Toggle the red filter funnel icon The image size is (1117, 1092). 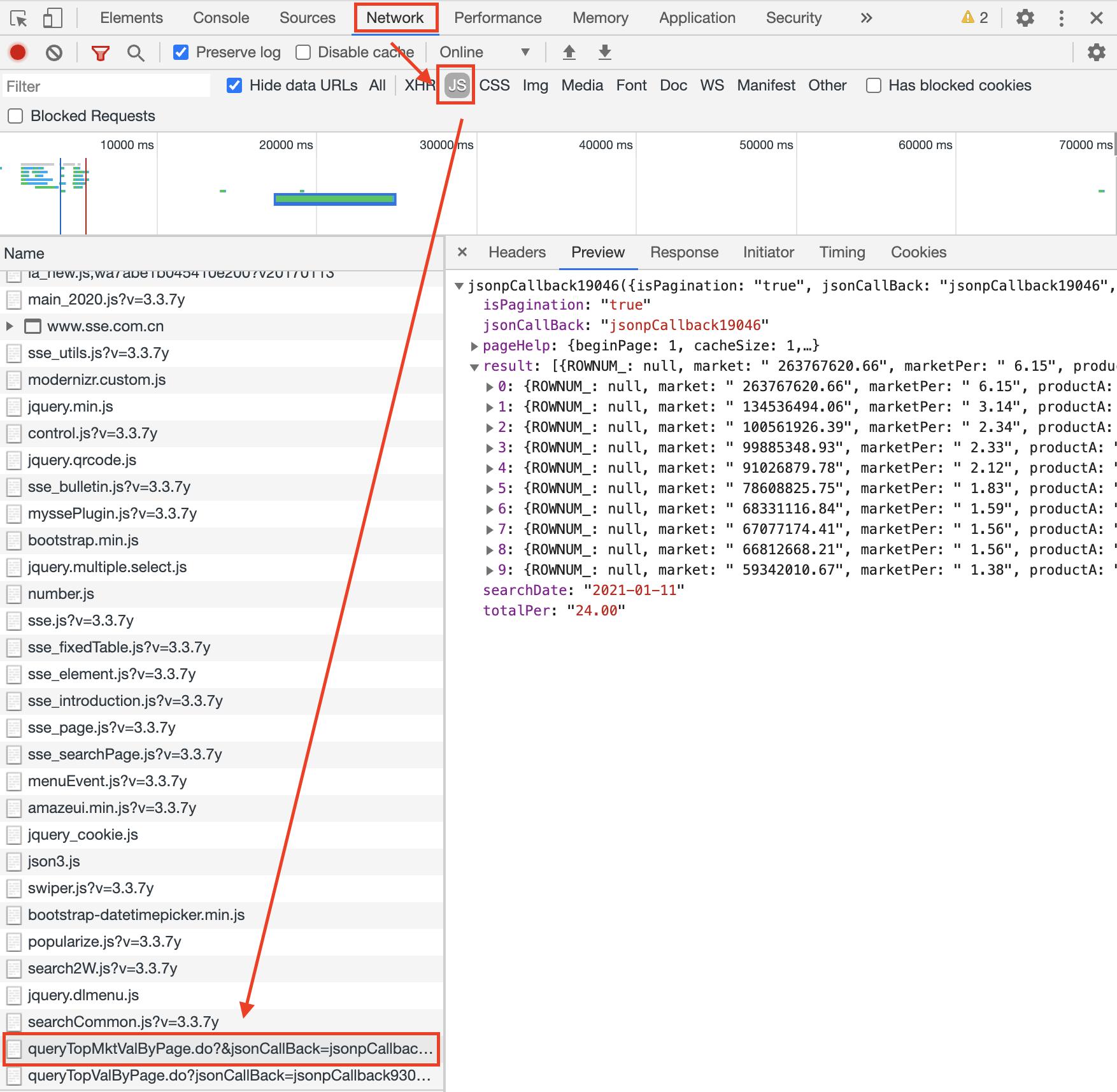point(100,53)
